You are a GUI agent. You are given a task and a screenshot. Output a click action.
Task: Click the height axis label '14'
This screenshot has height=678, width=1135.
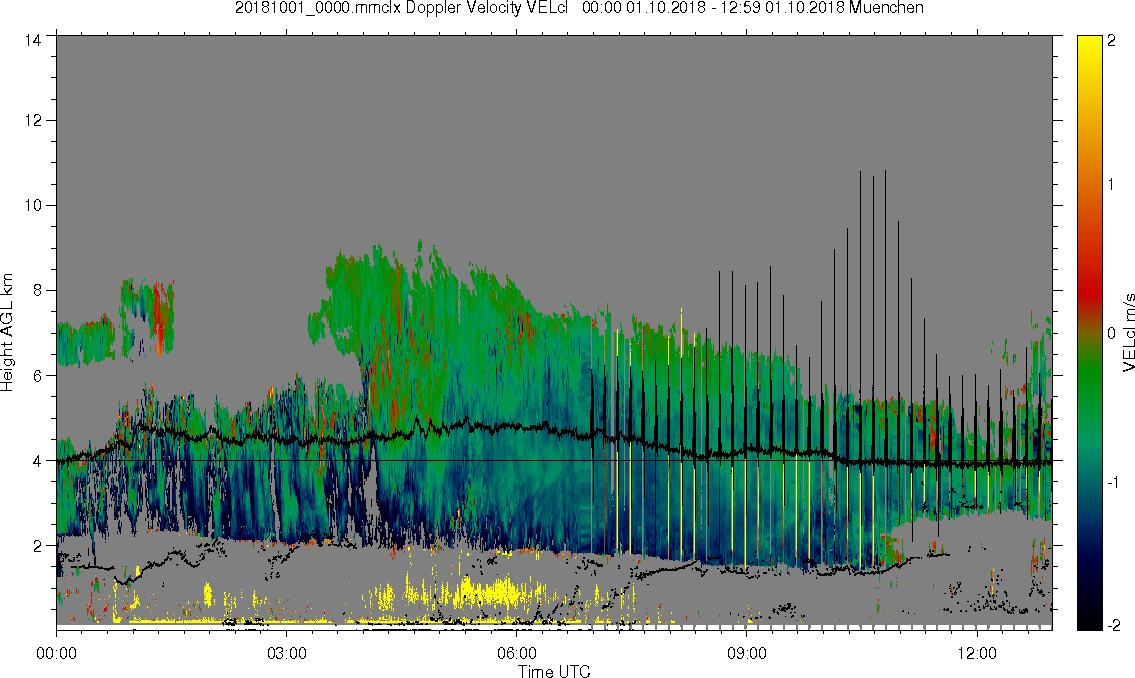click(33, 41)
